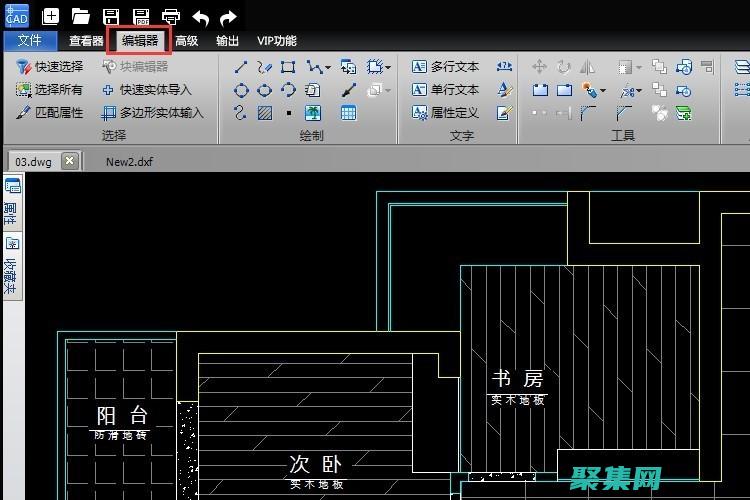This screenshot has height=500, width=750.
Task: Switch to the 高级 tab
Action: (187, 41)
